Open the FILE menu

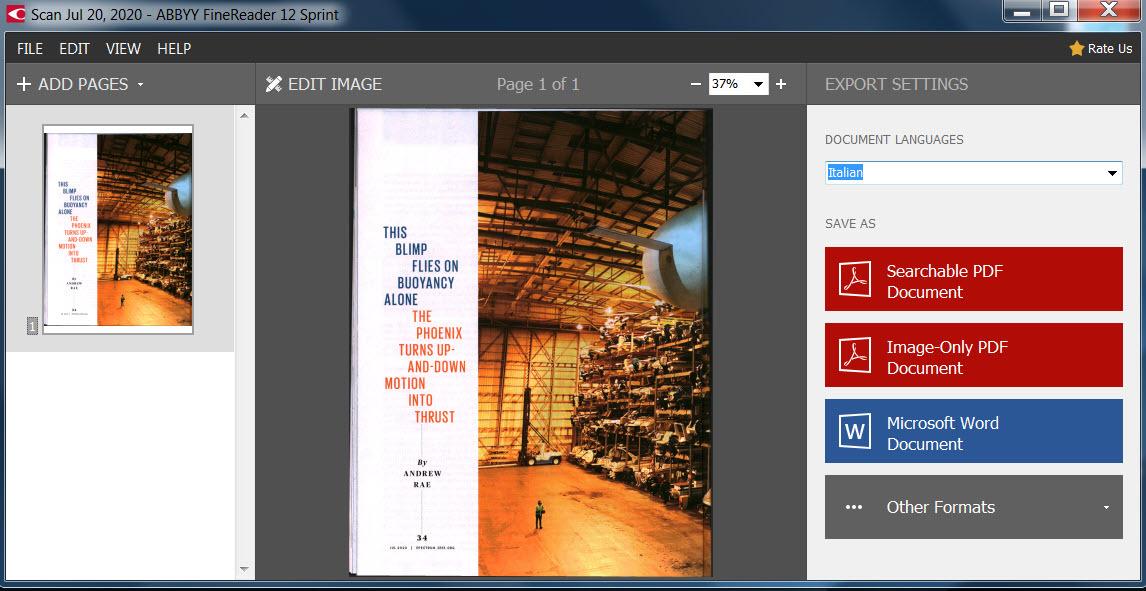pyautogui.click(x=30, y=48)
